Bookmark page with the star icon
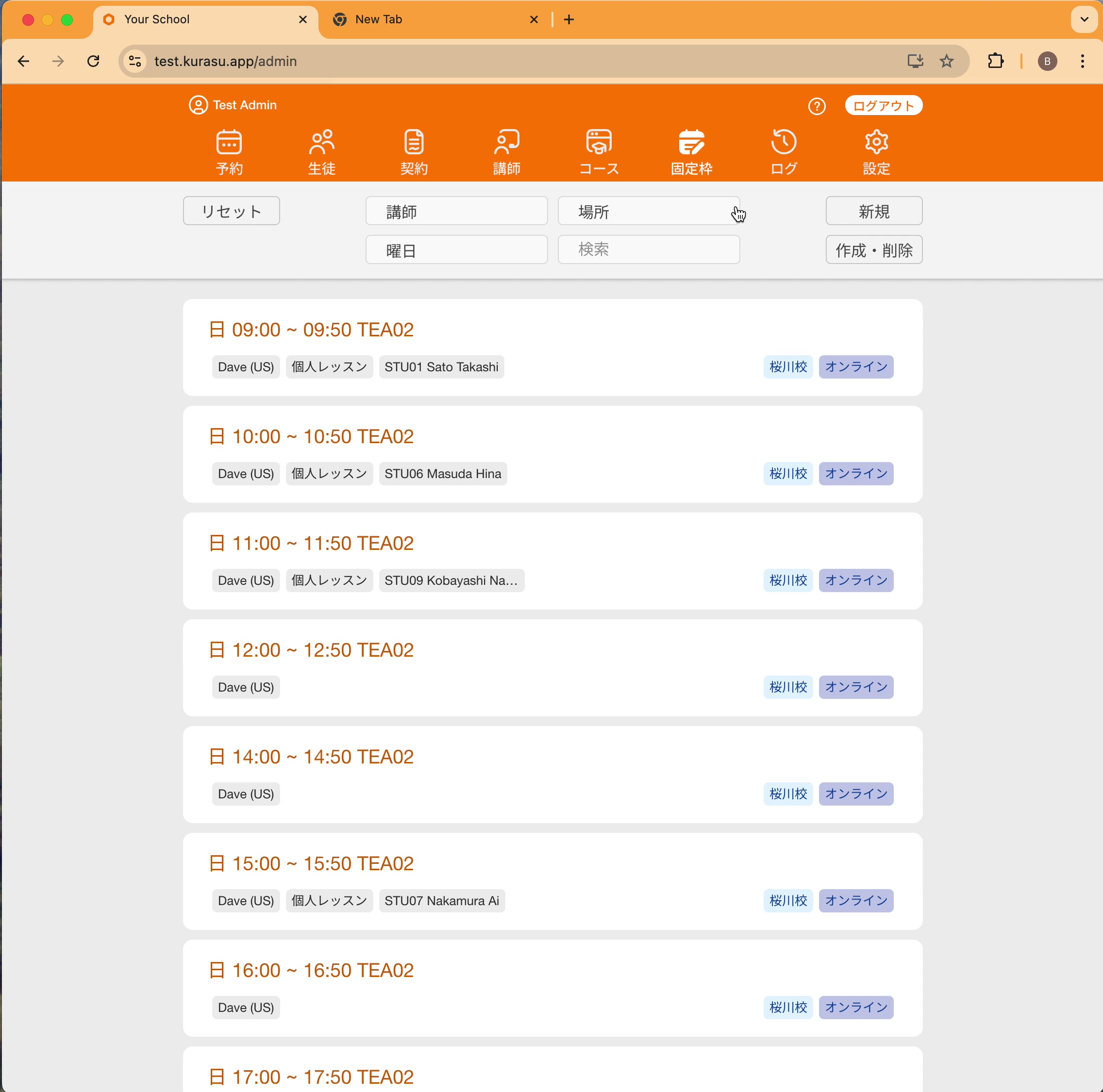 coord(947,61)
